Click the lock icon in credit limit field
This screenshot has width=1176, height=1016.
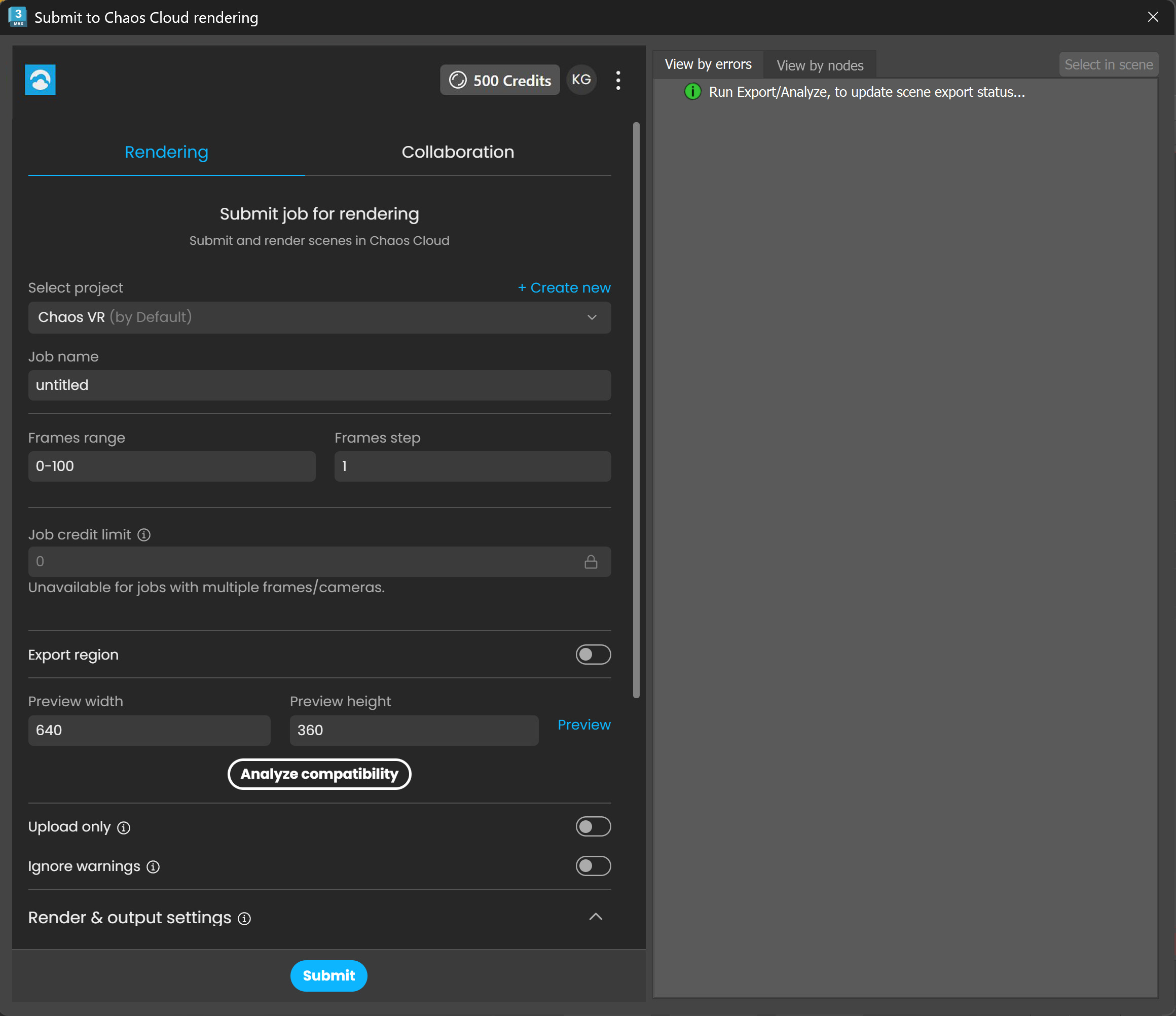pos(591,562)
